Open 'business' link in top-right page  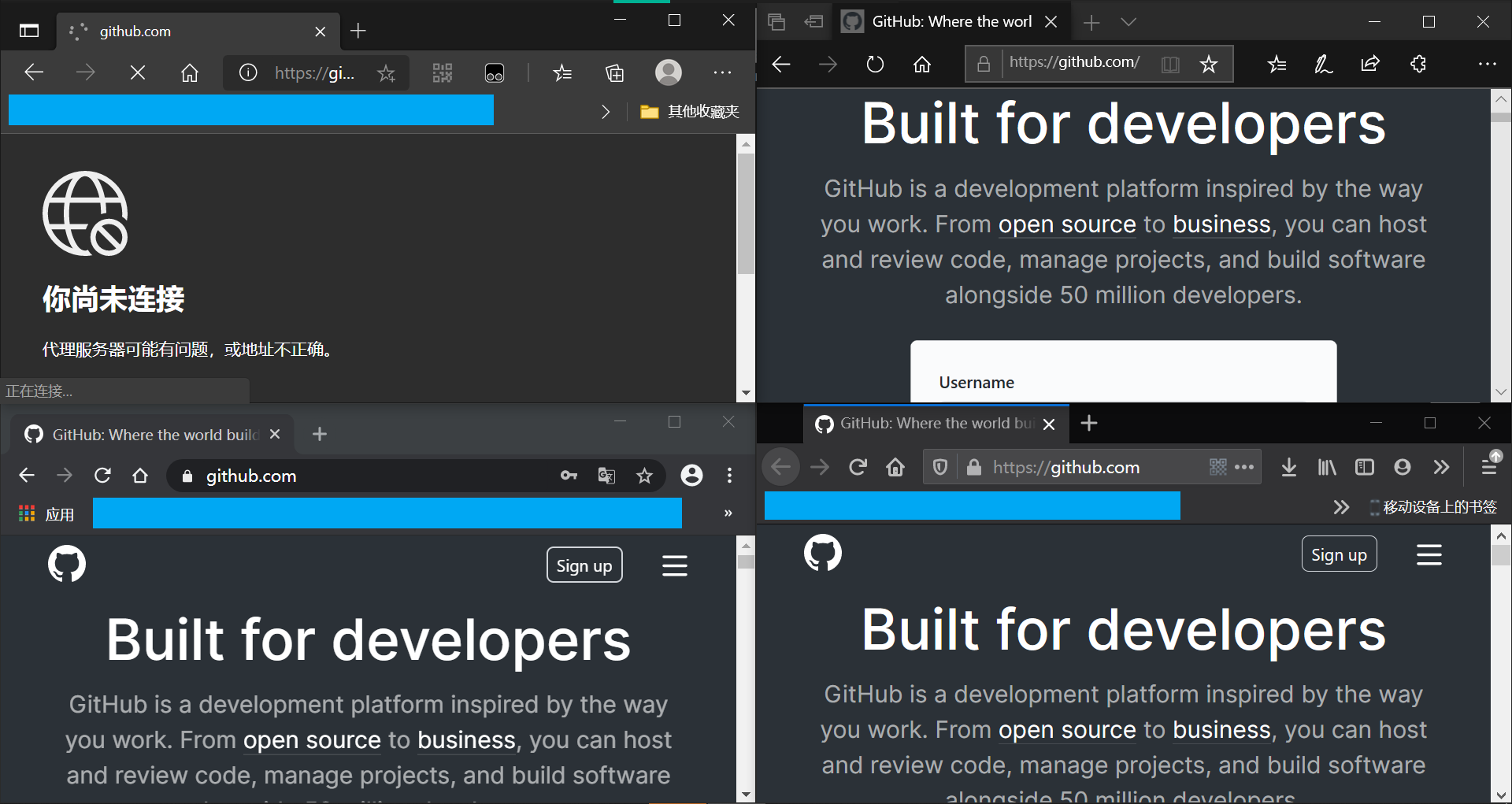click(1221, 224)
